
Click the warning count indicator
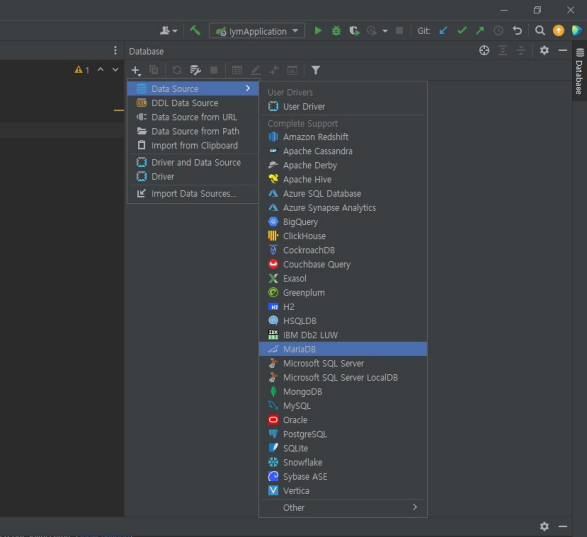click(x=82, y=70)
